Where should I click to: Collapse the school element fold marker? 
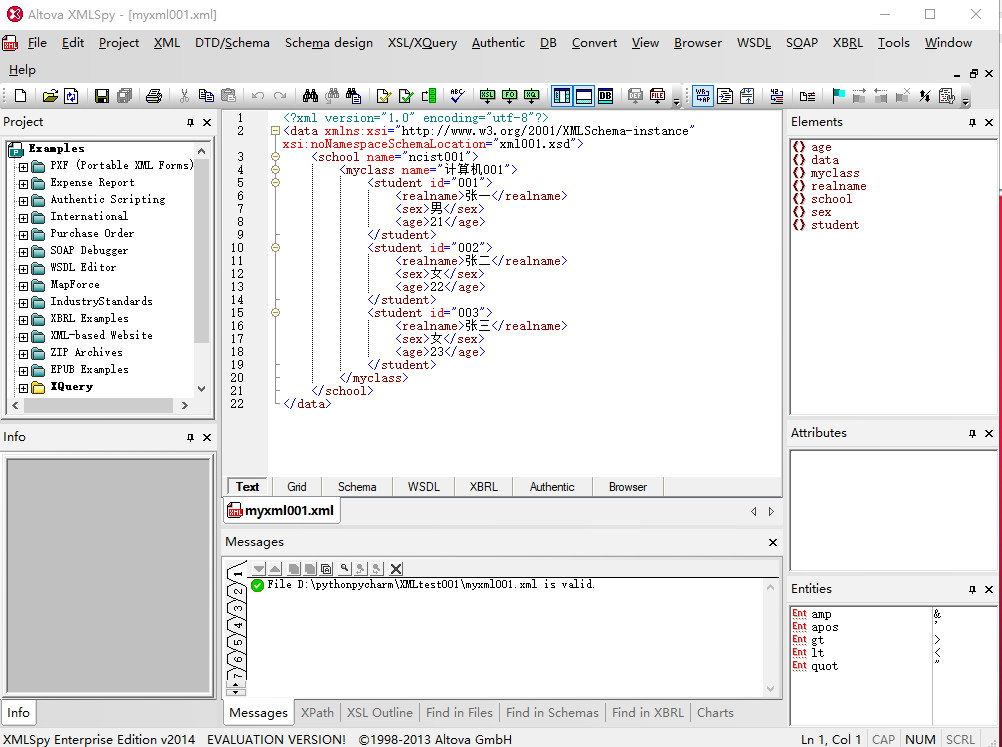click(x=275, y=157)
